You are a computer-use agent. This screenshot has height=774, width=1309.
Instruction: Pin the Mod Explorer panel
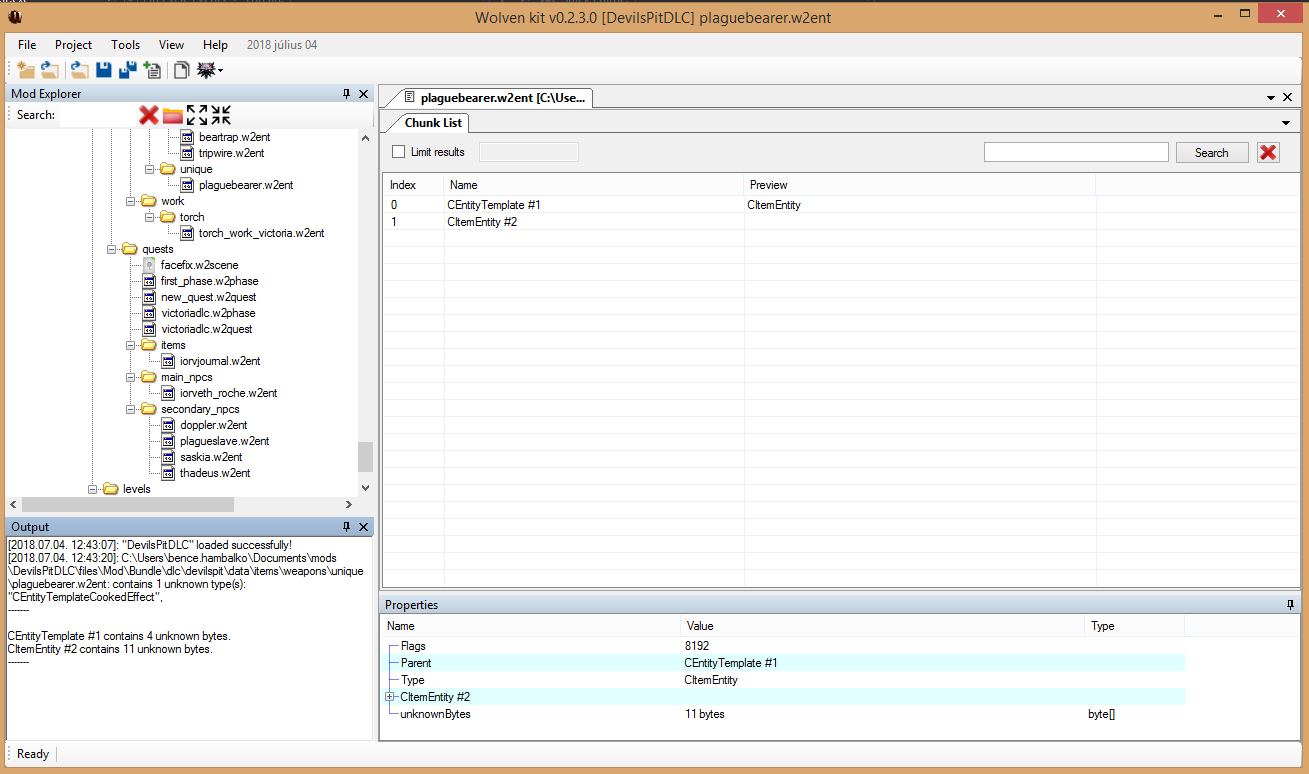(x=347, y=94)
